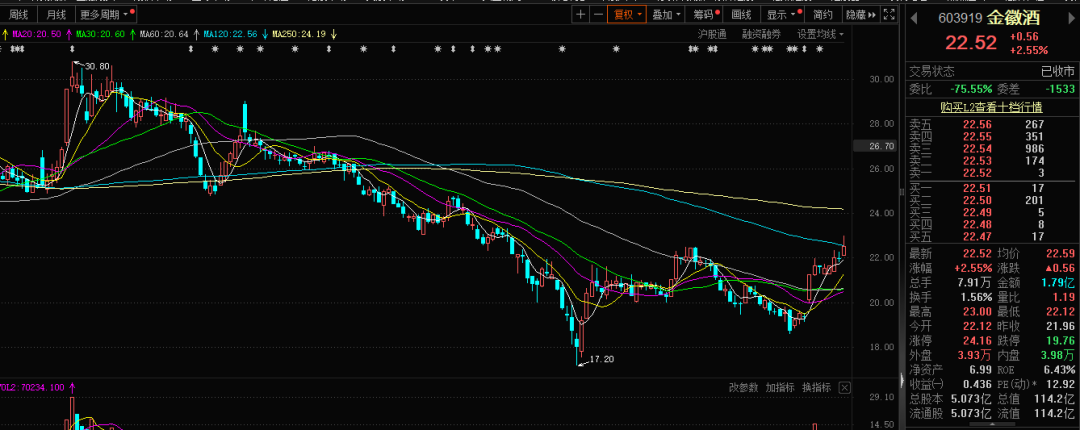
Task: Toggle 融资融券 overlay
Action: [761, 34]
